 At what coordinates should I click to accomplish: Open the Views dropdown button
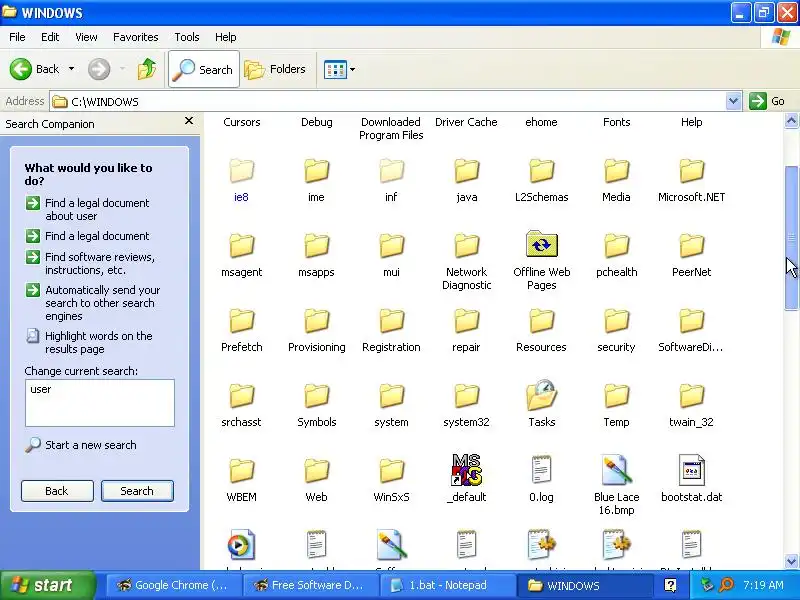[x=339, y=69]
